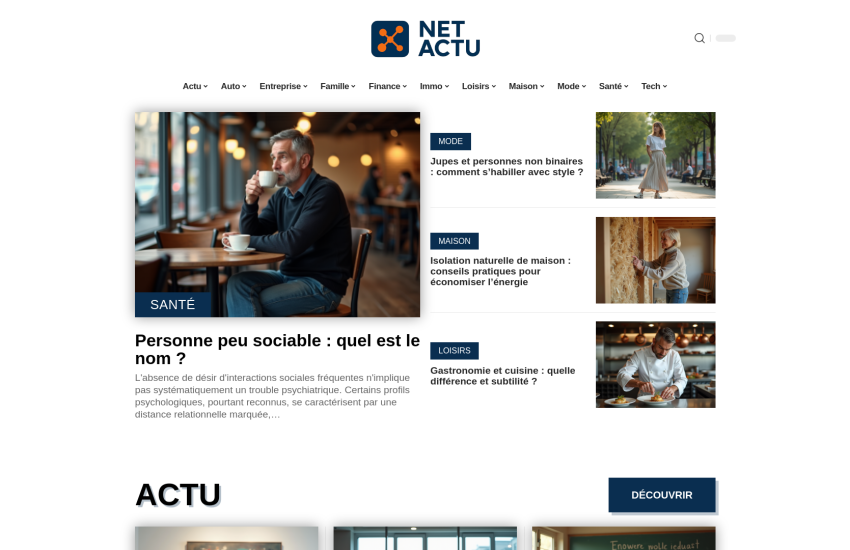Open the chef plating food thumbnail
This screenshot has width=850, height=550.
pyautogui.click(x=655, y=365)
